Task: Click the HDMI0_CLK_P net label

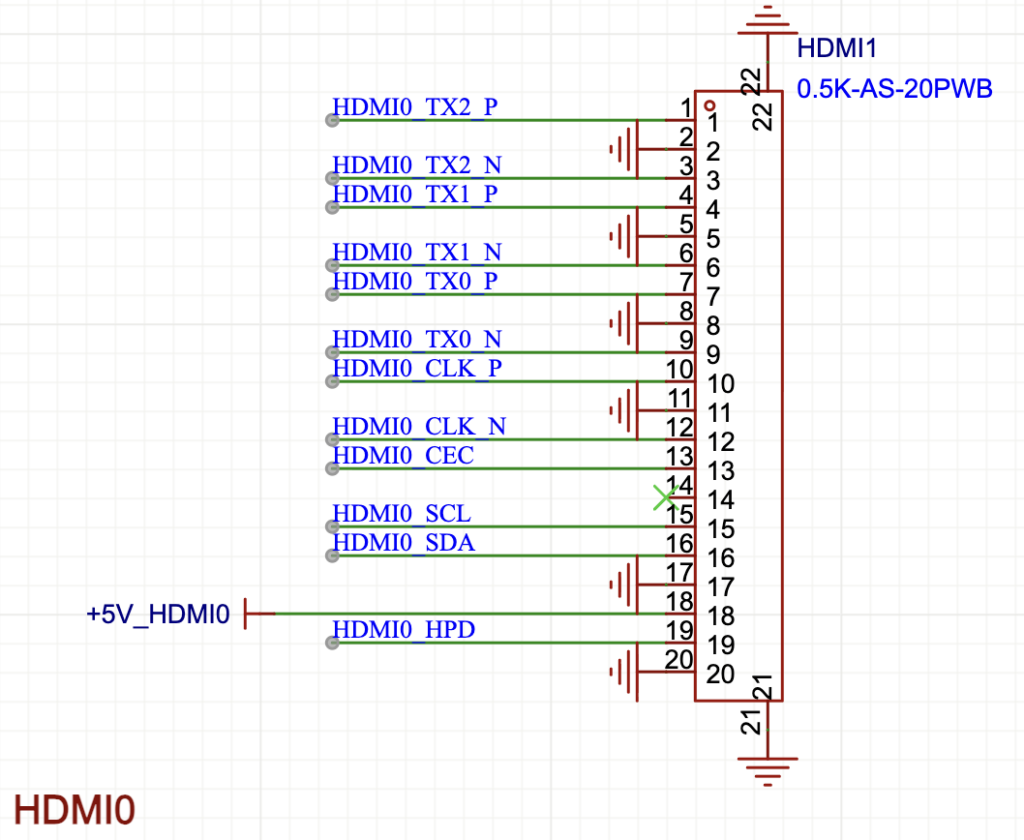Action: pos(417,369)
